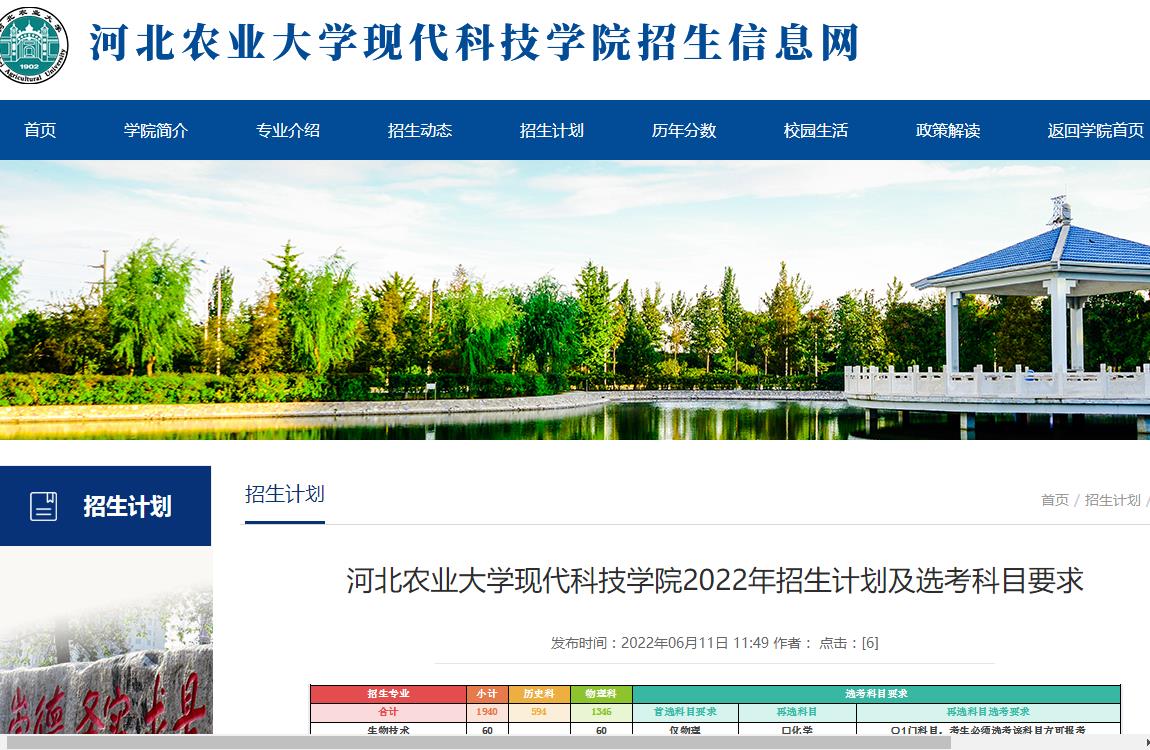Viewport: 1150px width, 750px height.
Task: Click 招生计划 in the breadcrumb trail
Action: pos(1113,500)
